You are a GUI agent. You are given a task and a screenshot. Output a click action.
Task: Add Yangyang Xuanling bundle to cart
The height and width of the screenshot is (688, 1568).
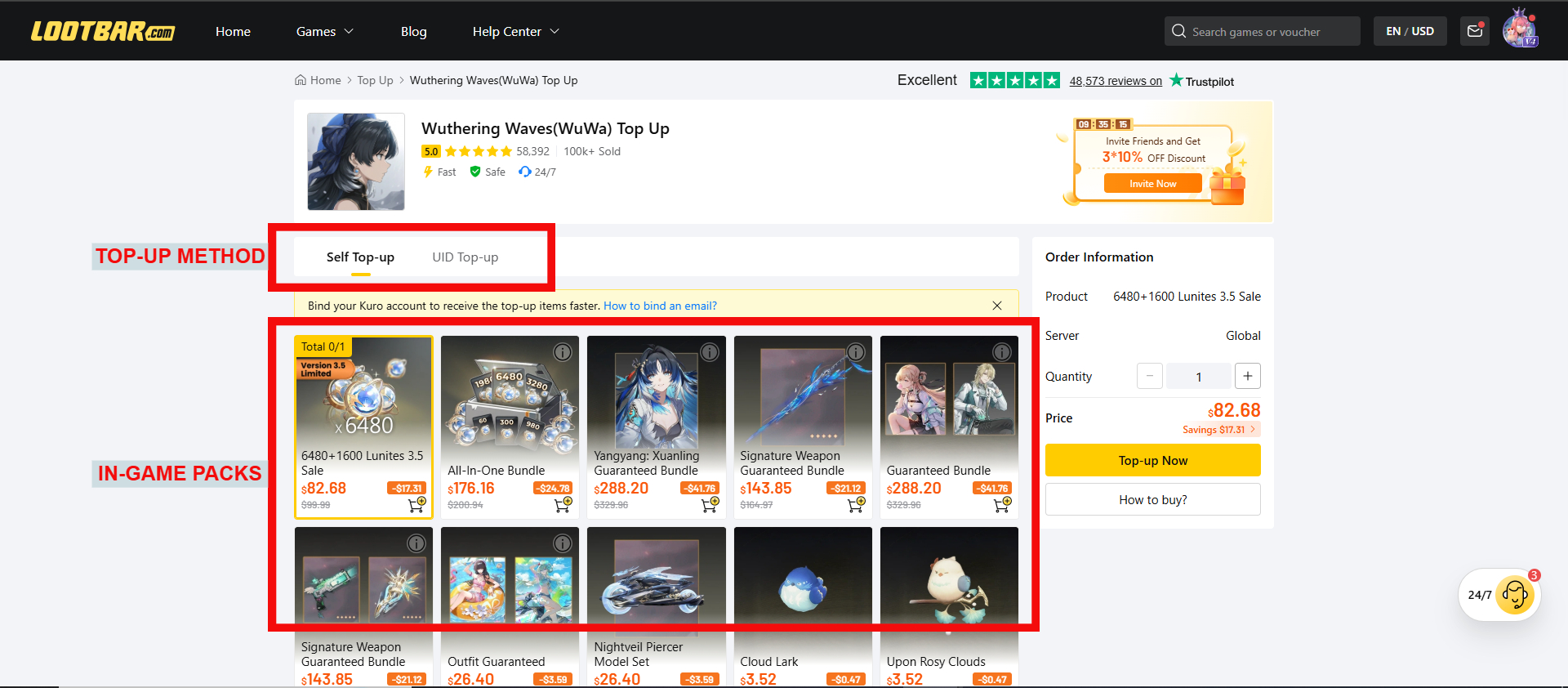pyautogui.click(x=710, y=505)
